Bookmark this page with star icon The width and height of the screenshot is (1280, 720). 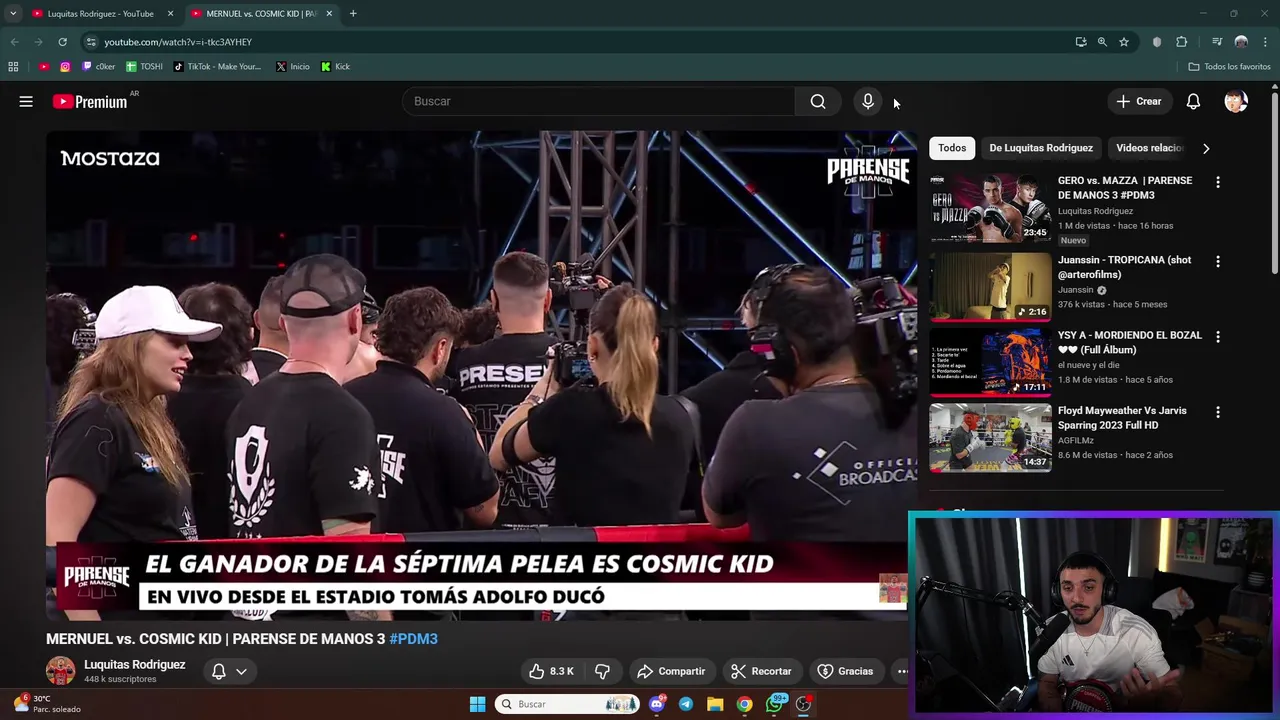click(x=1124, y=42)
